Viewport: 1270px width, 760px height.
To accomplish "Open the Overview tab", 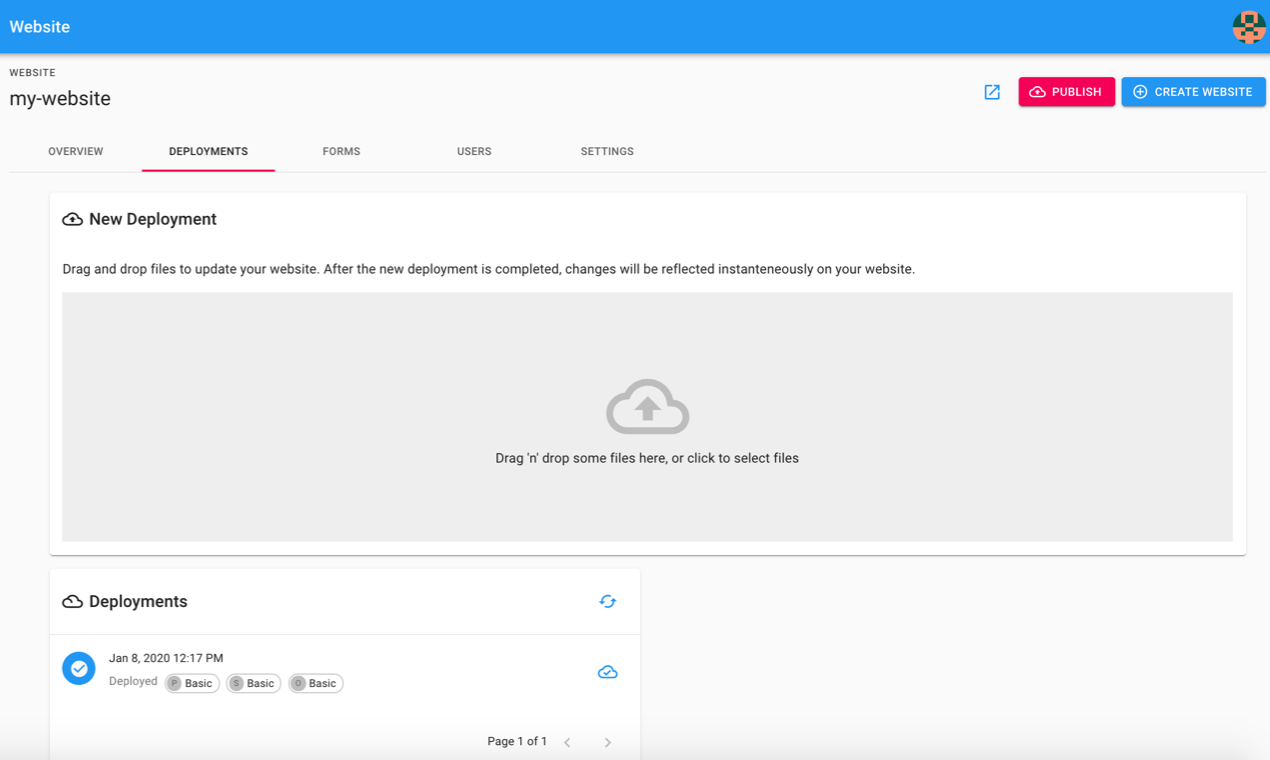I will [76, 151].
